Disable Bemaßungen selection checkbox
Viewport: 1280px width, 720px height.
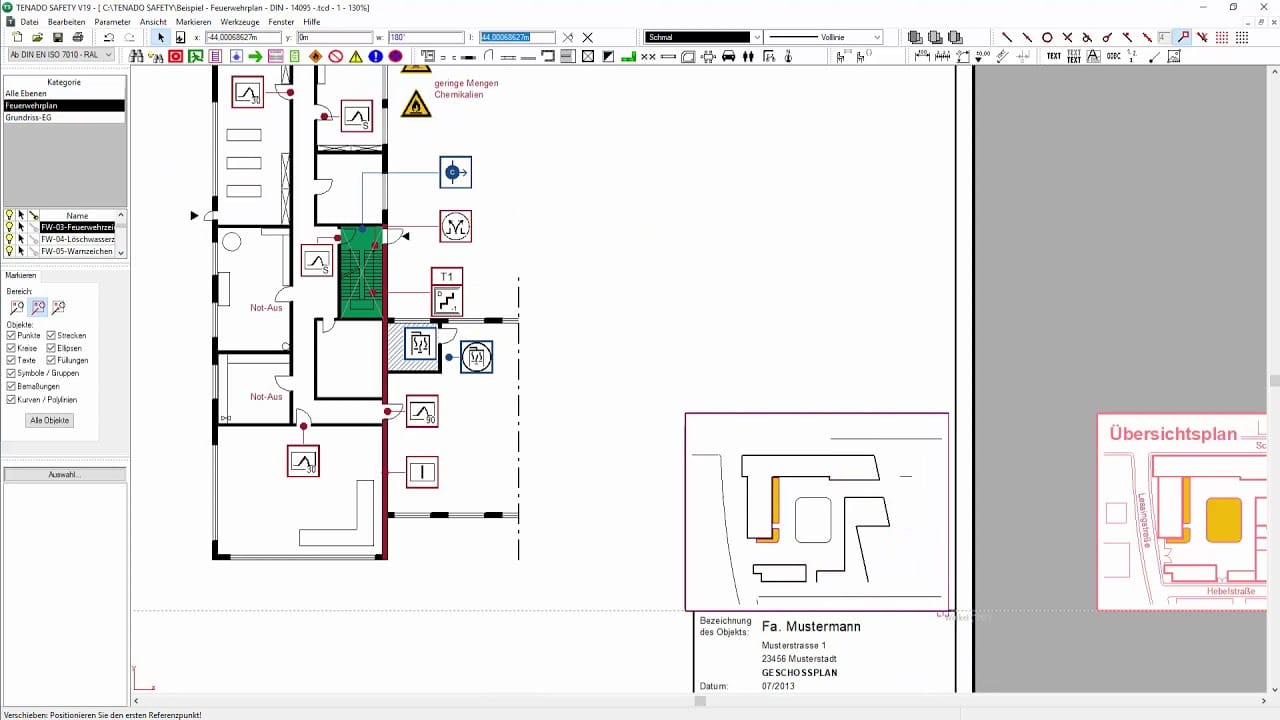coord(11,386)
